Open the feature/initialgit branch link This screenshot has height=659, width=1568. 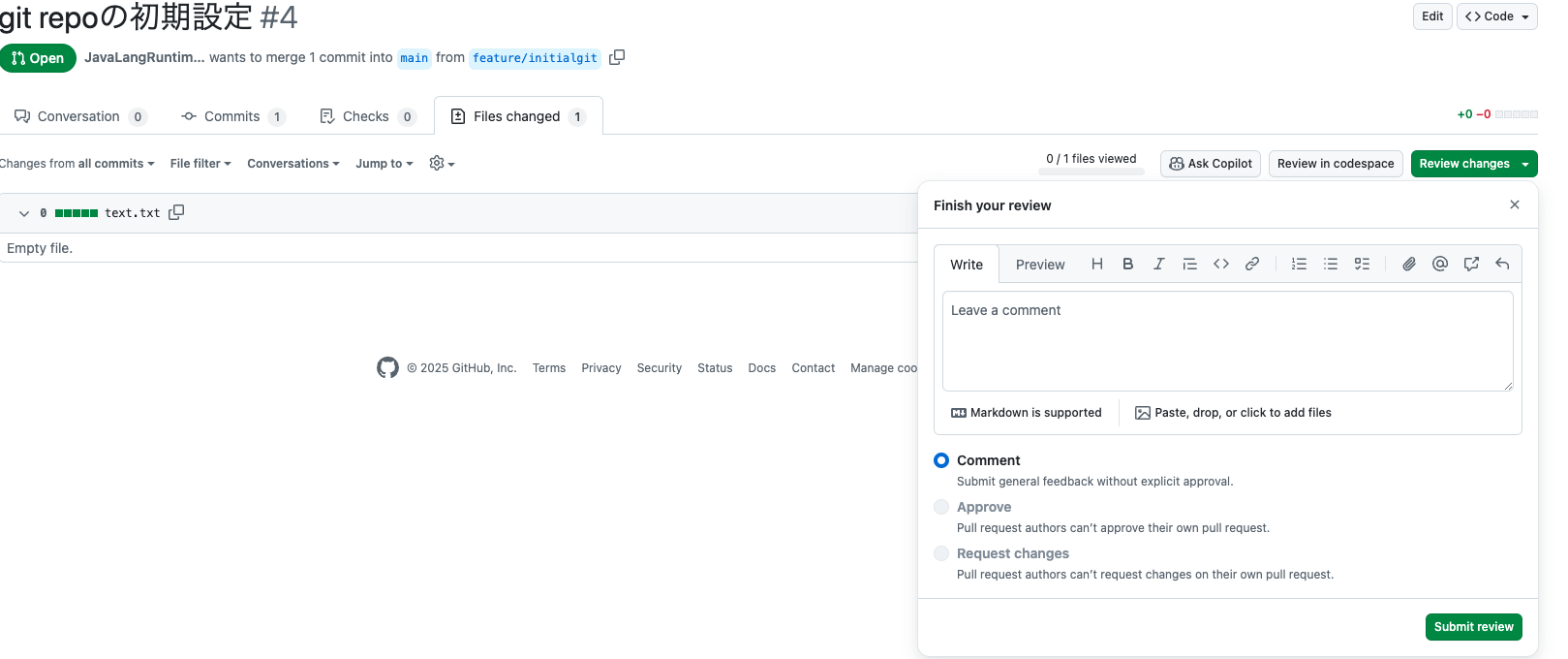535,58
